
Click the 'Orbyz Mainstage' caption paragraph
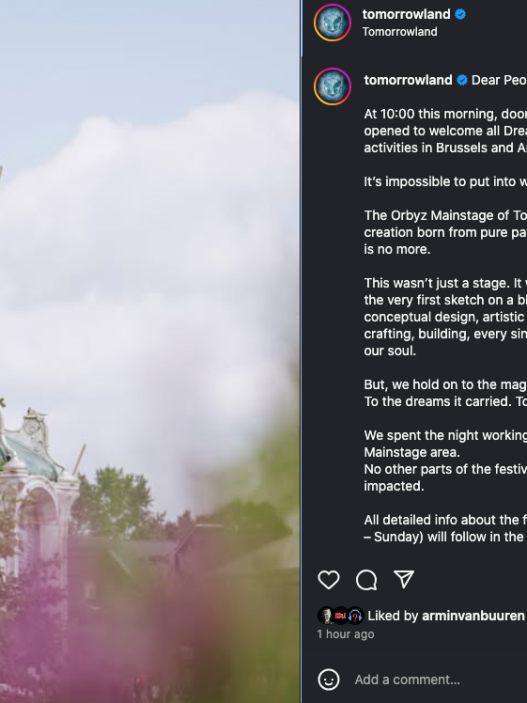[x=445, y=232]
